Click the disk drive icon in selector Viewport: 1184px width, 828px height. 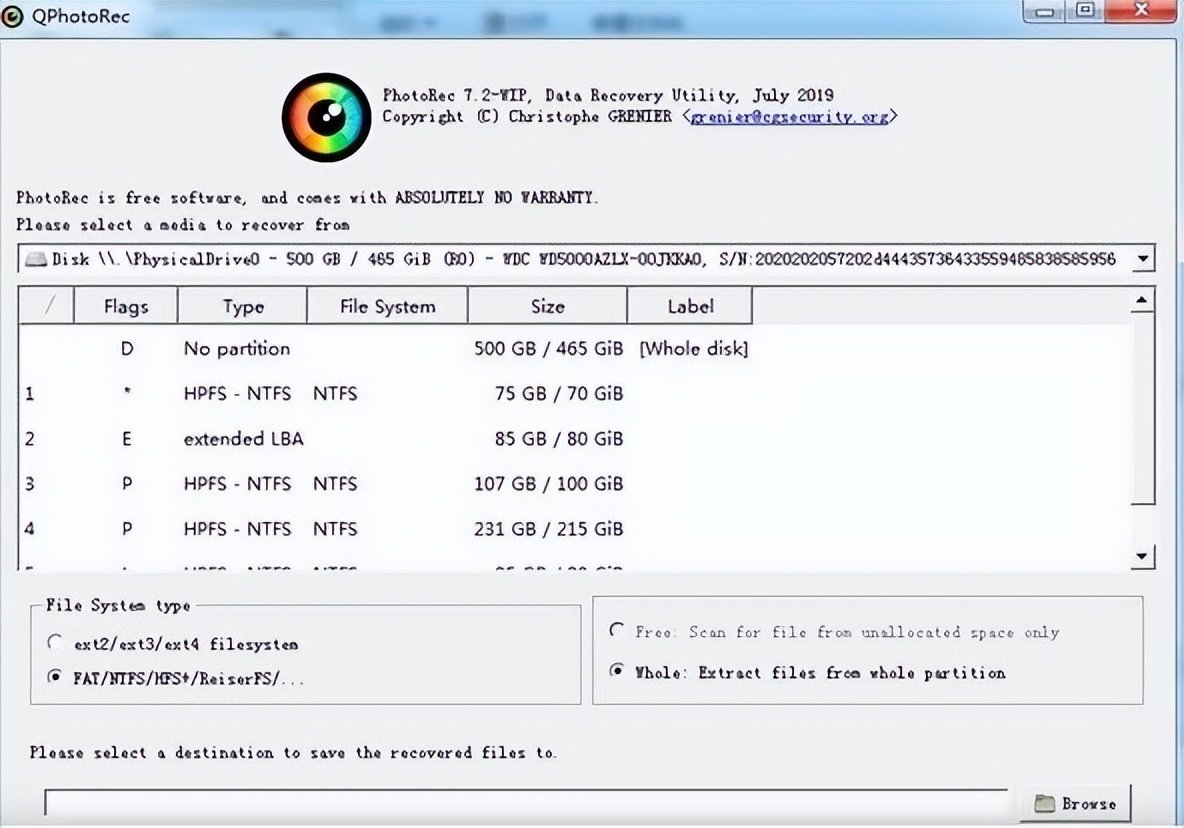(x=36, y=259)
